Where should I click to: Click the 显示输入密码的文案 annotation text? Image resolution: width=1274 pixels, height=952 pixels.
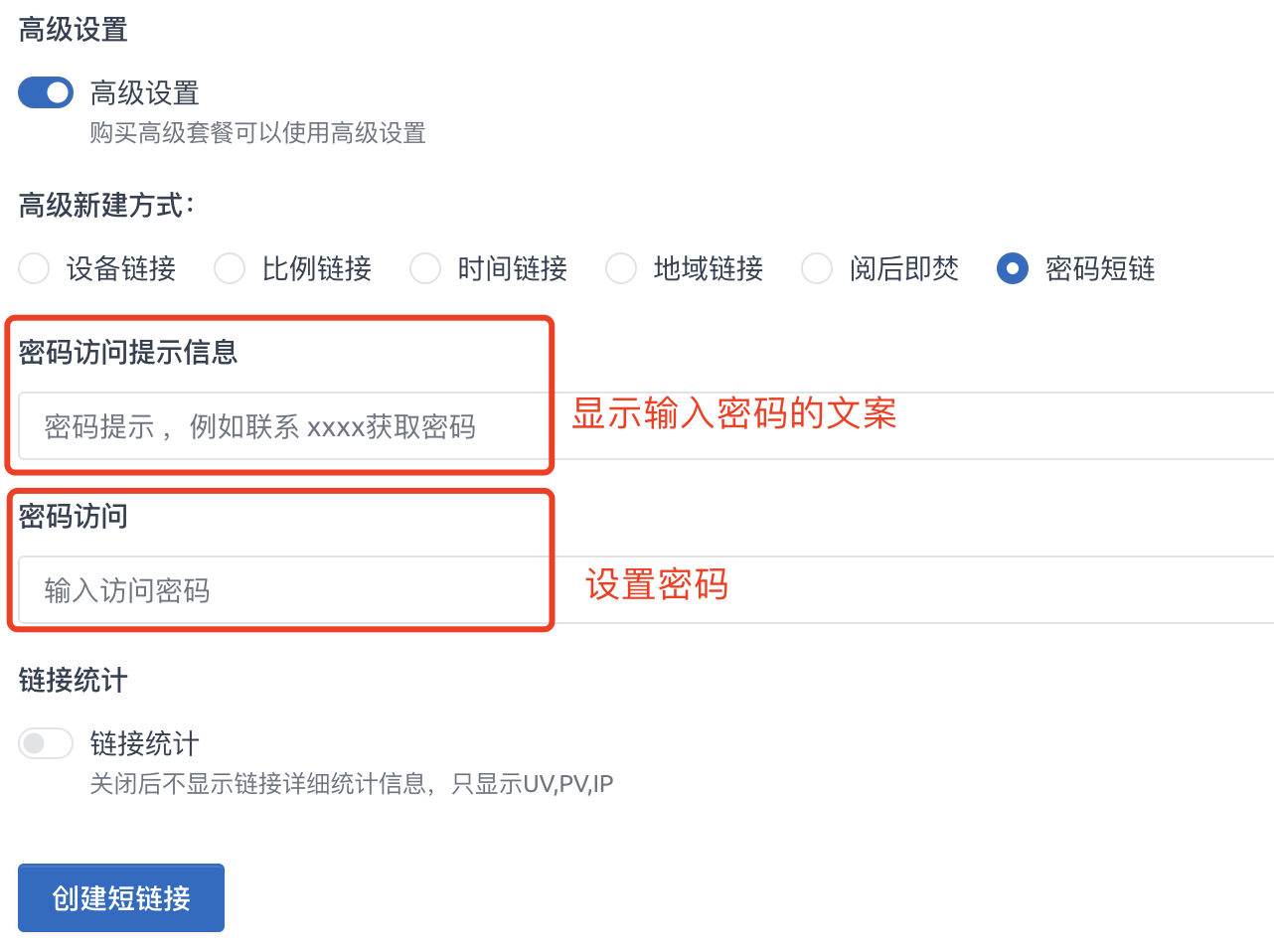(732, 414)
